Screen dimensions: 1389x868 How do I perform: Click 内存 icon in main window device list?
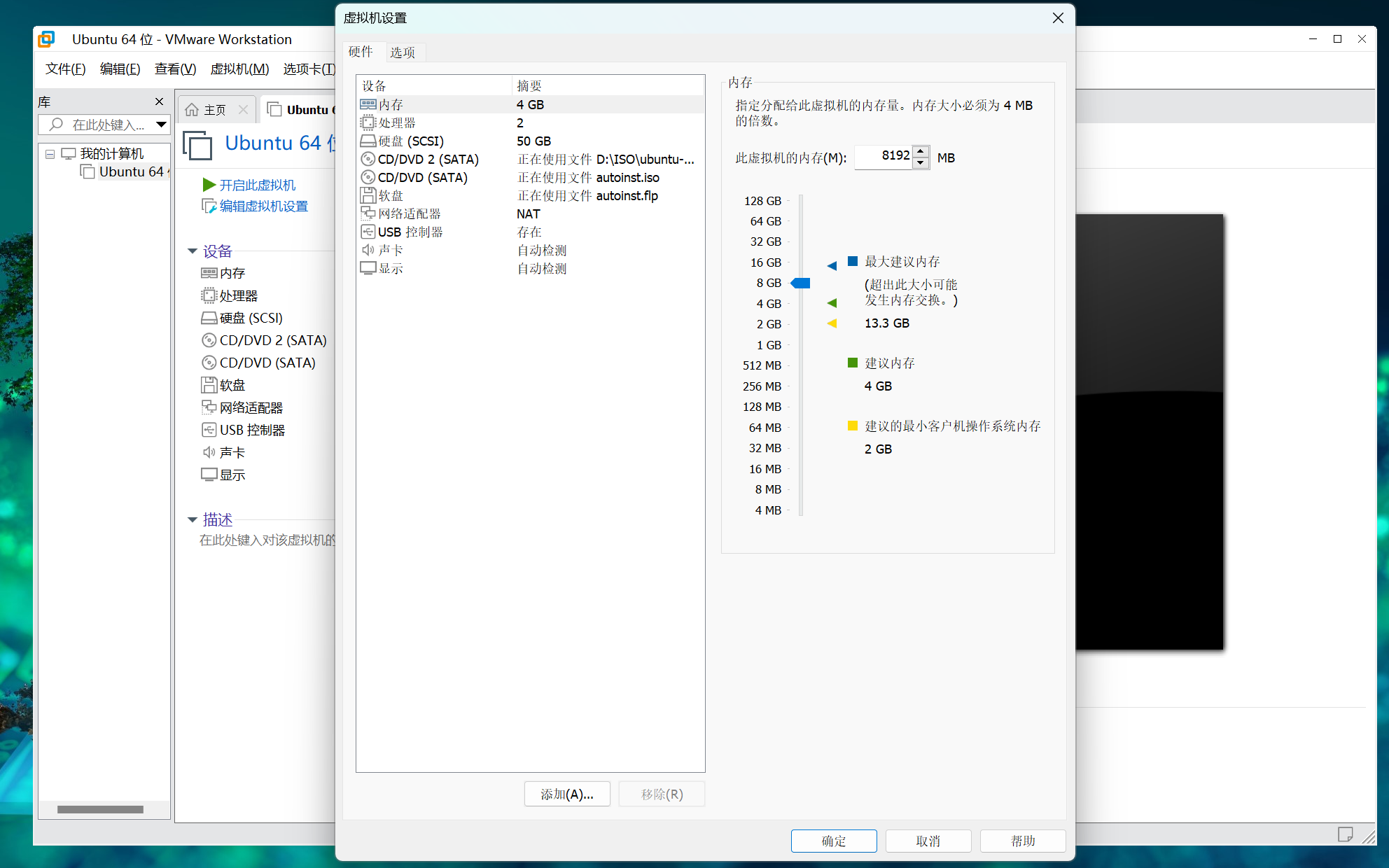pos(209,273)
